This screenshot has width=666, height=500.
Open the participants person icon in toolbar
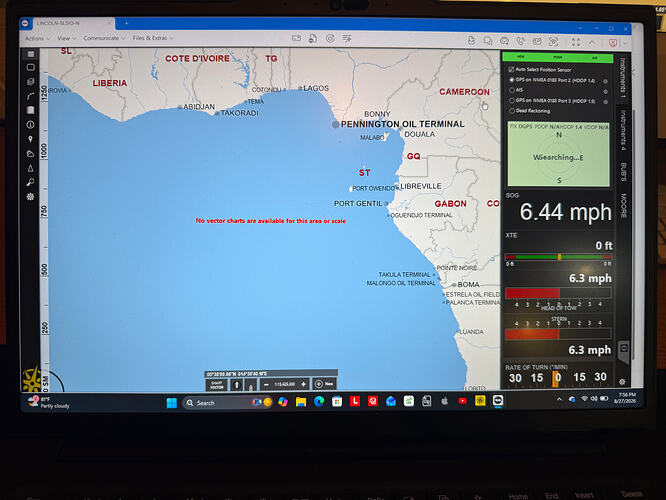(471, 41)
